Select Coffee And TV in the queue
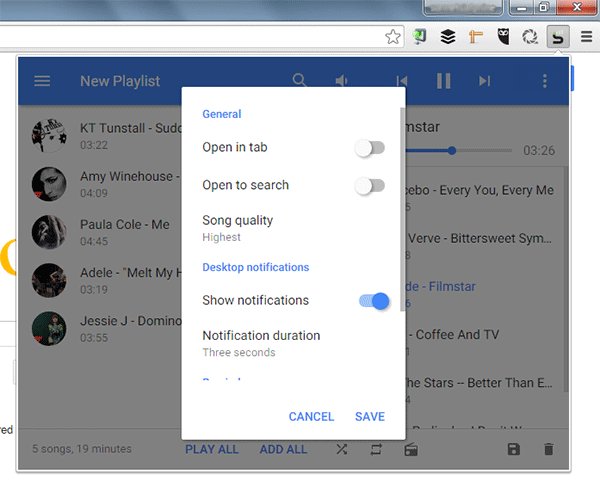 tap(484, 343)
